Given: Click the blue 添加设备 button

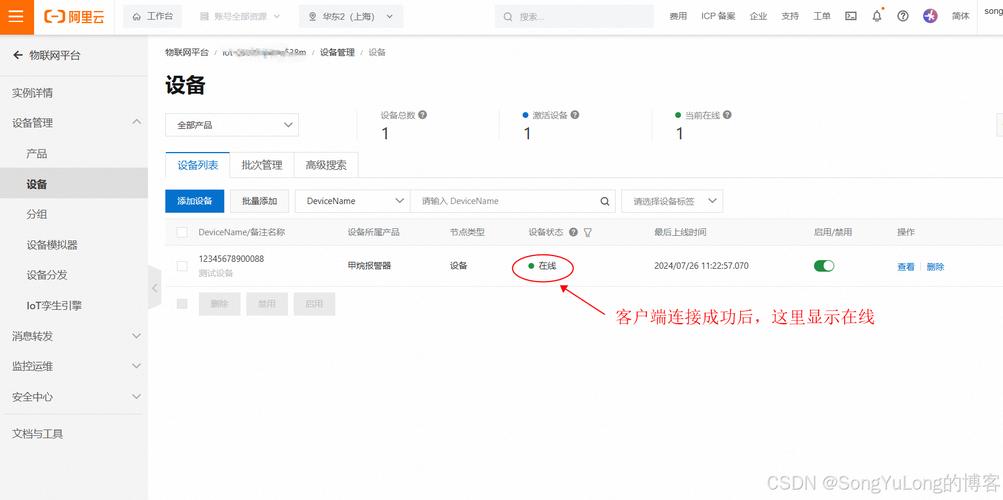Looking at the screenshot, I should pos(194,201).
